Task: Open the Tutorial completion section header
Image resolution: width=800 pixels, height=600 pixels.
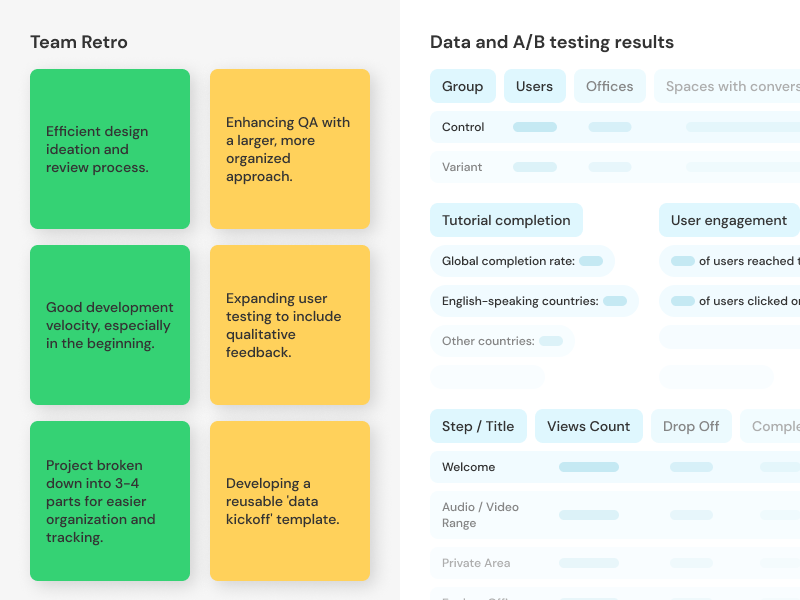Action: click(506, 220)
